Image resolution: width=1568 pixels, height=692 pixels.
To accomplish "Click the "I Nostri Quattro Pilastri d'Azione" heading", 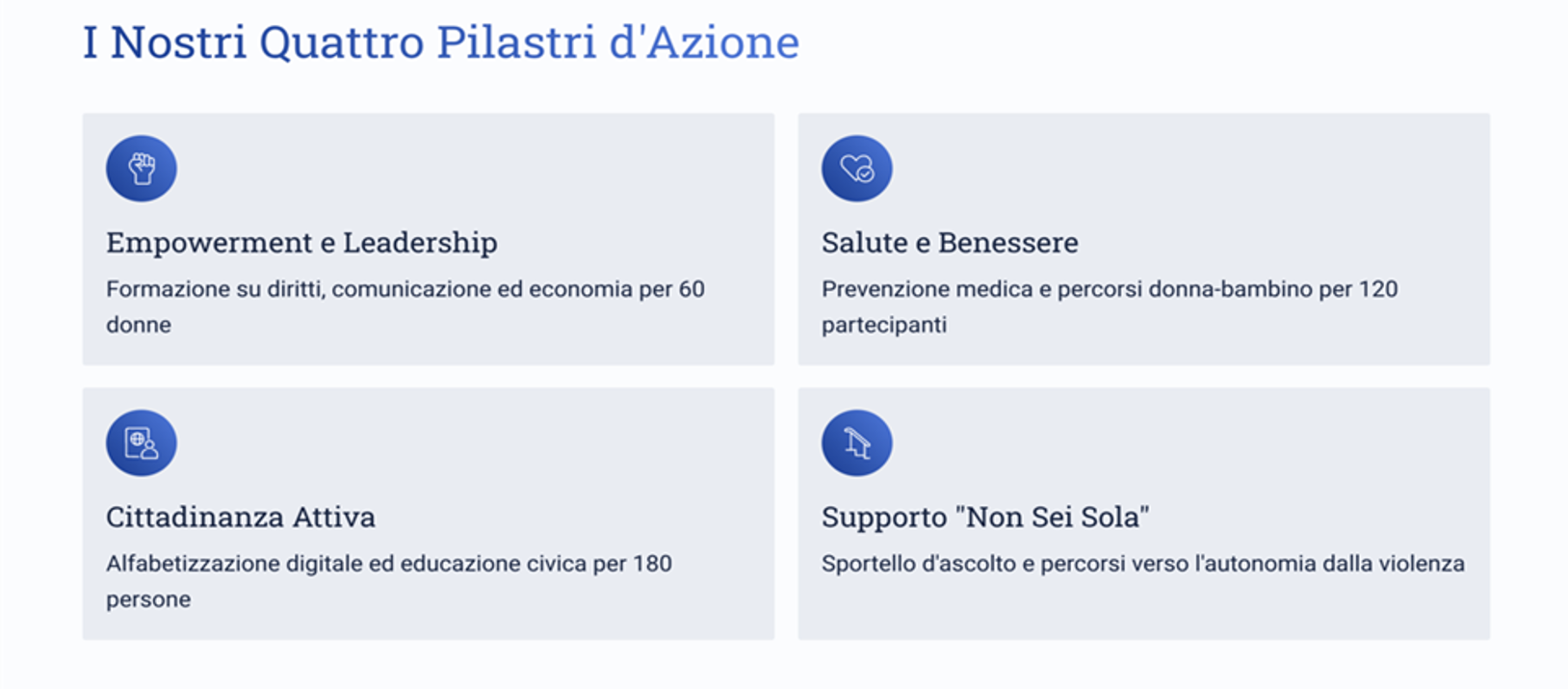I will point(441,42).
